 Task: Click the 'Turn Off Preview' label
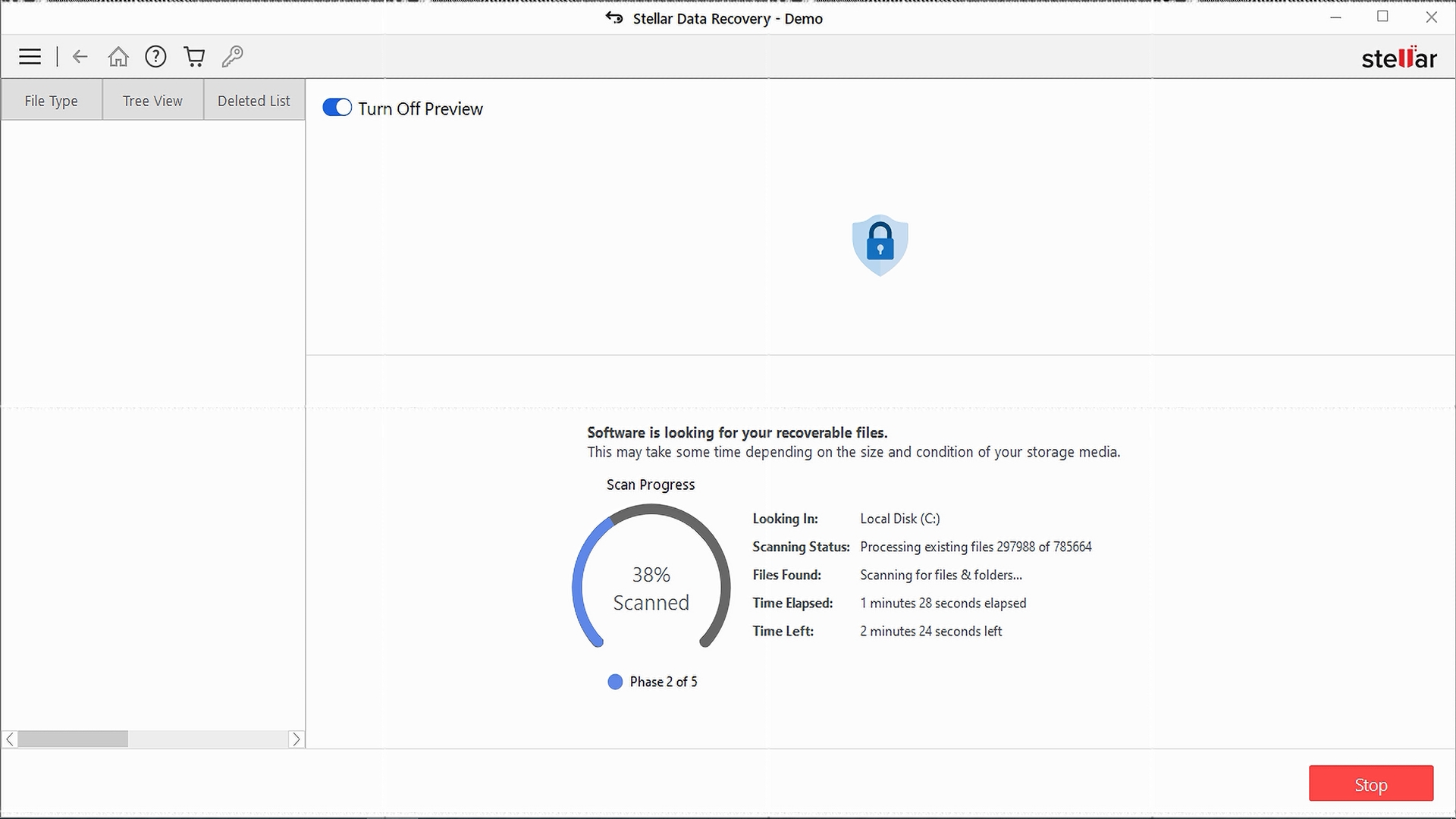[421, 108]
